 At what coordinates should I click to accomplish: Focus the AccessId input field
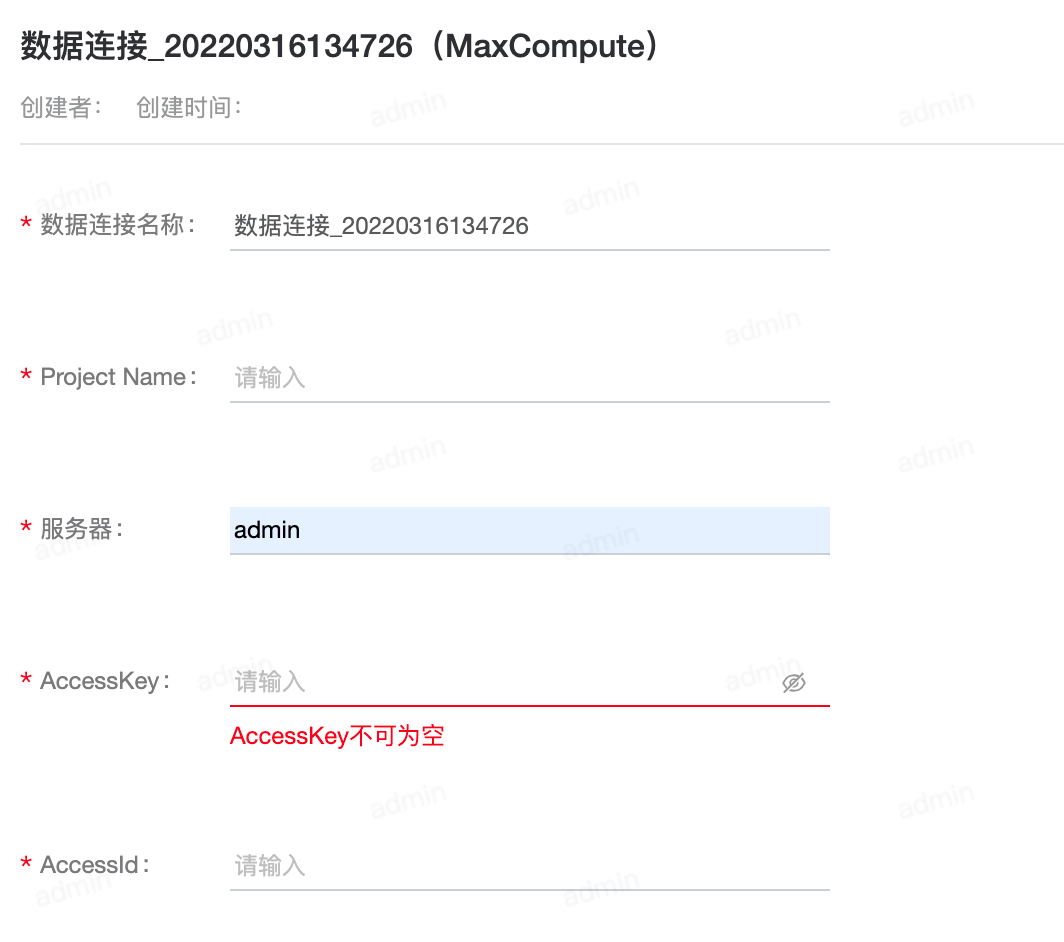pos(529,866)
